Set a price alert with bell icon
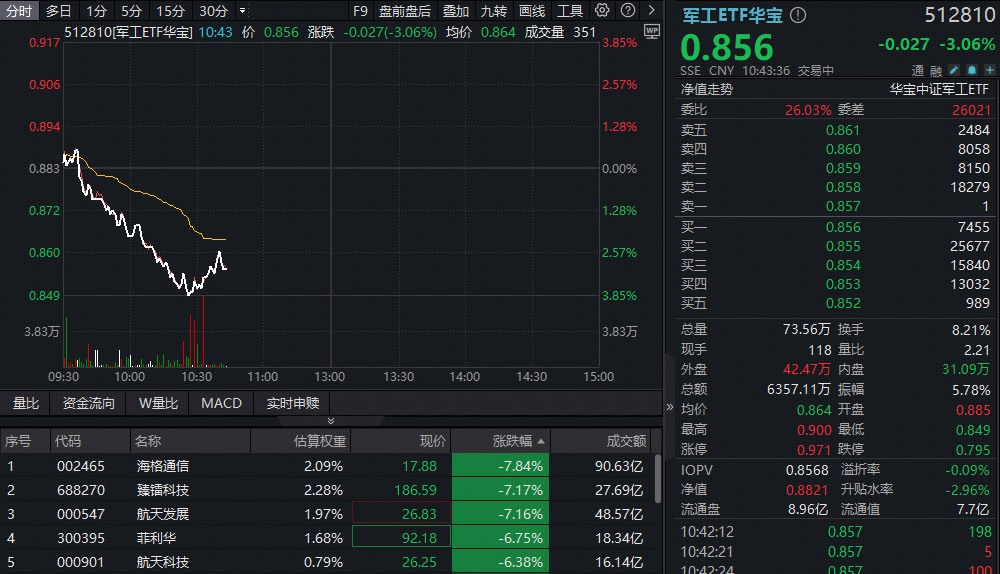Screen dimensions: 1000x574 click(970, 71)
